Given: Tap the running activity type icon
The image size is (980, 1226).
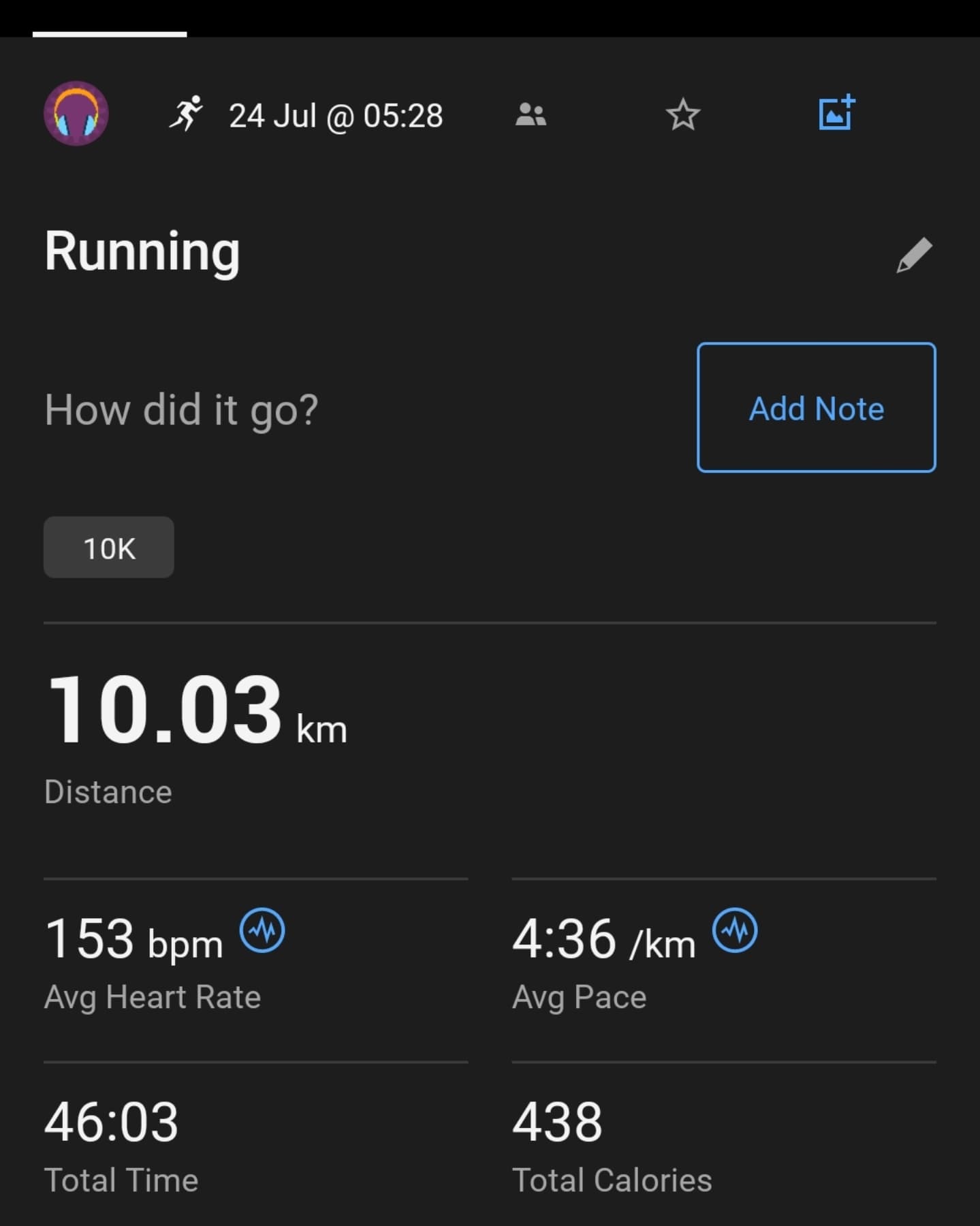Looking at the screenshot, I should pyautogui.click(x=187, y=114).
